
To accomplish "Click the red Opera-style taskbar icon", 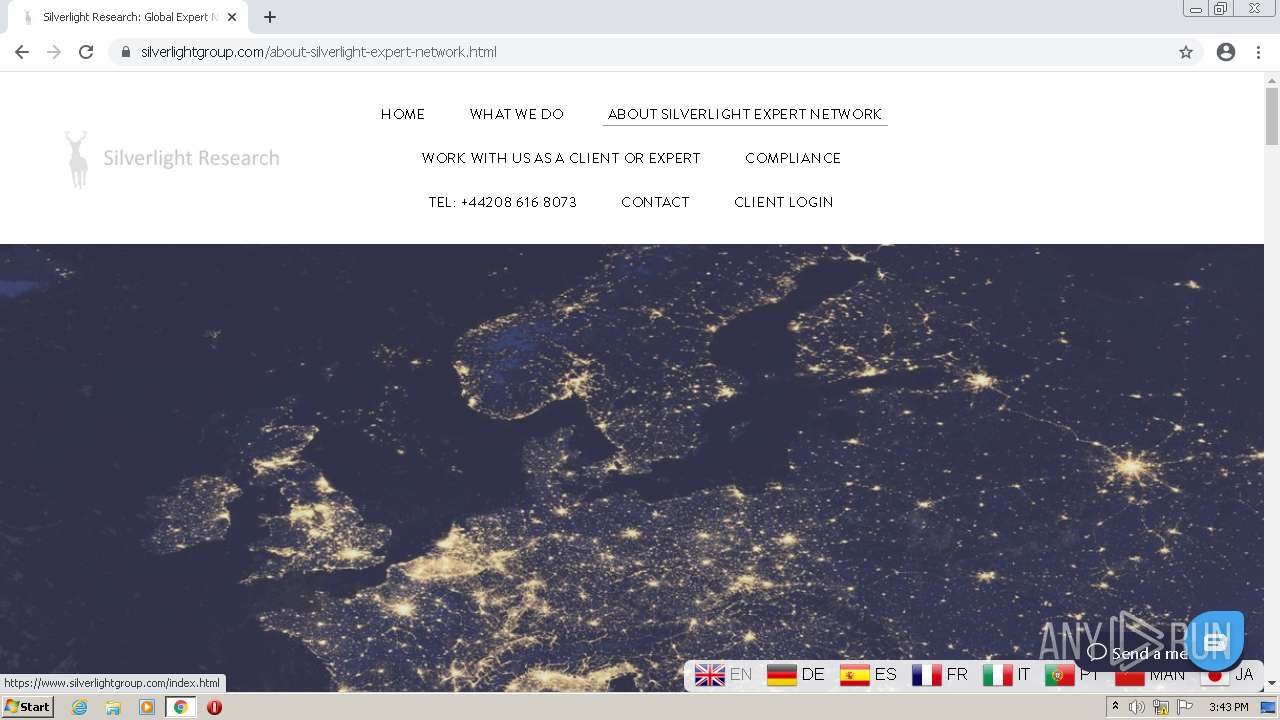I will pos(214,707).
